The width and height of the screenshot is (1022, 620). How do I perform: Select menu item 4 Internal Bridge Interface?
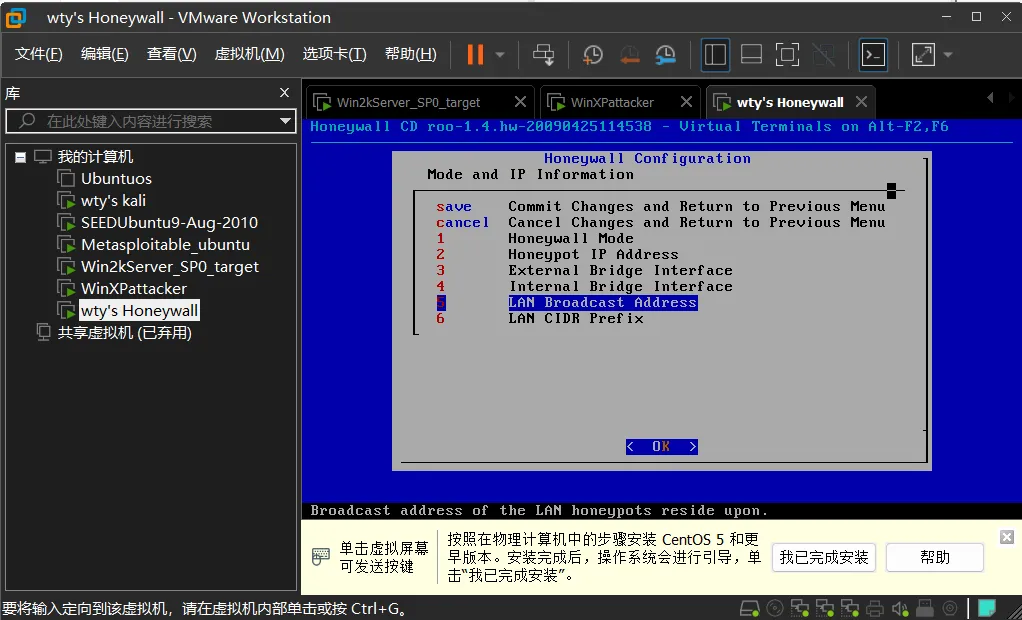(620, 286)
